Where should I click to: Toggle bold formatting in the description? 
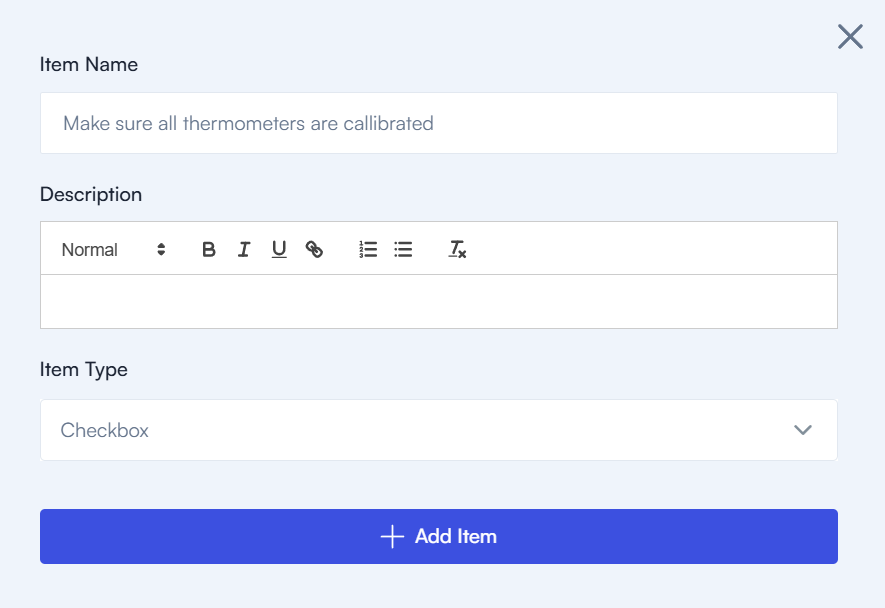pyautogui.click(x=209, y=250)
